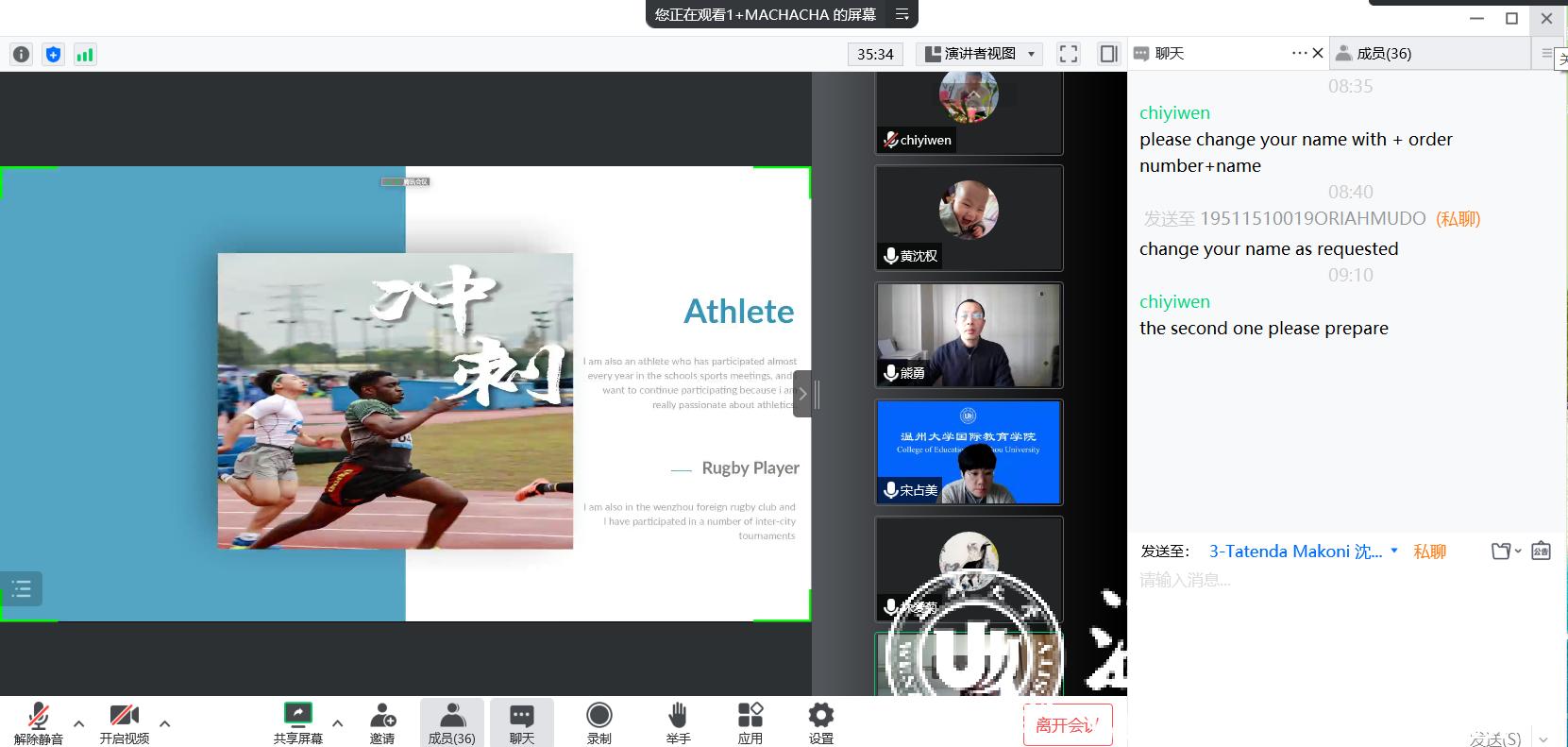Open the meeting info icon
Viewport: 1568px width, 747px height.
coord(22,55)
